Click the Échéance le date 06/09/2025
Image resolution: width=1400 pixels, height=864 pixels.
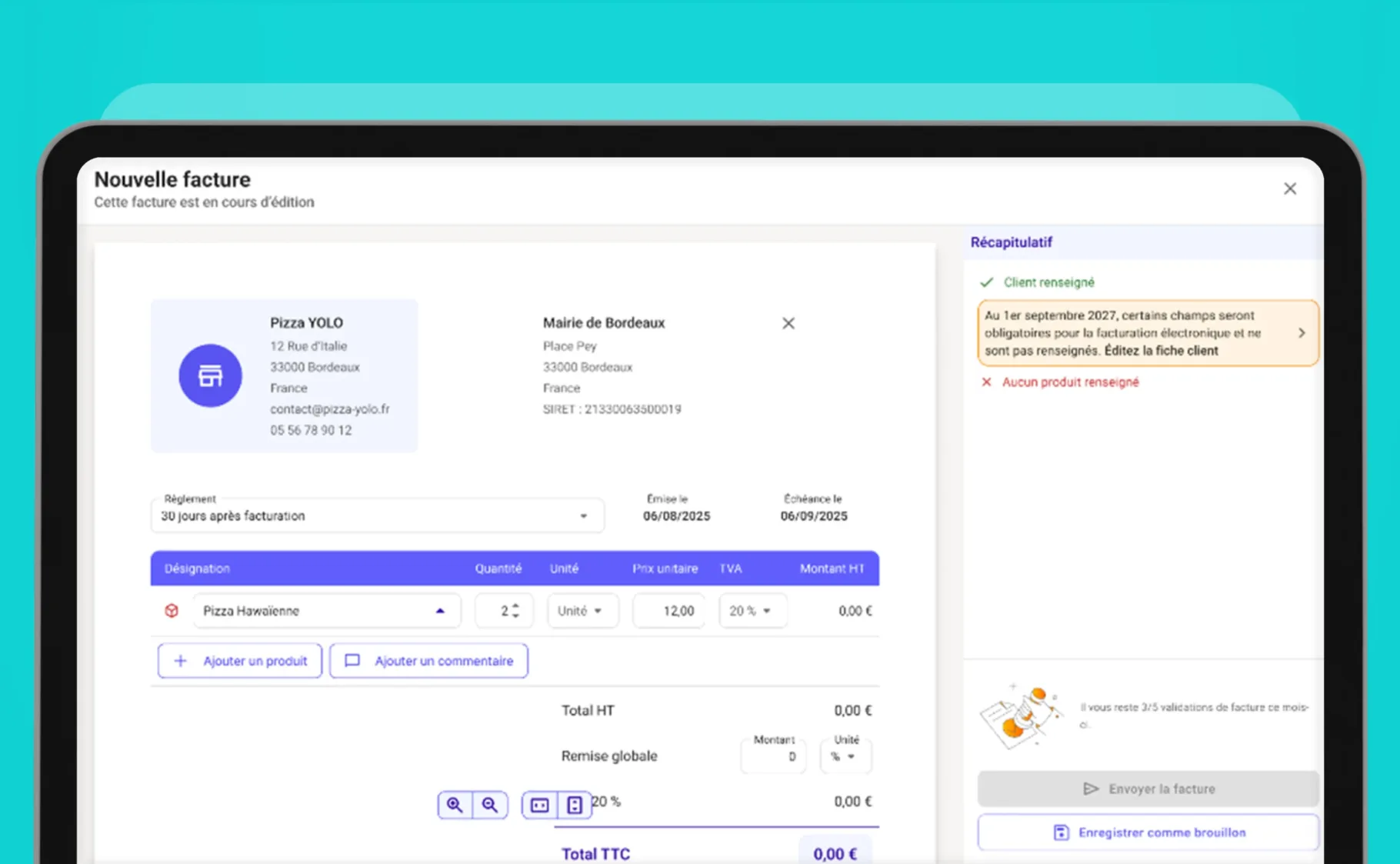[814, 516]
